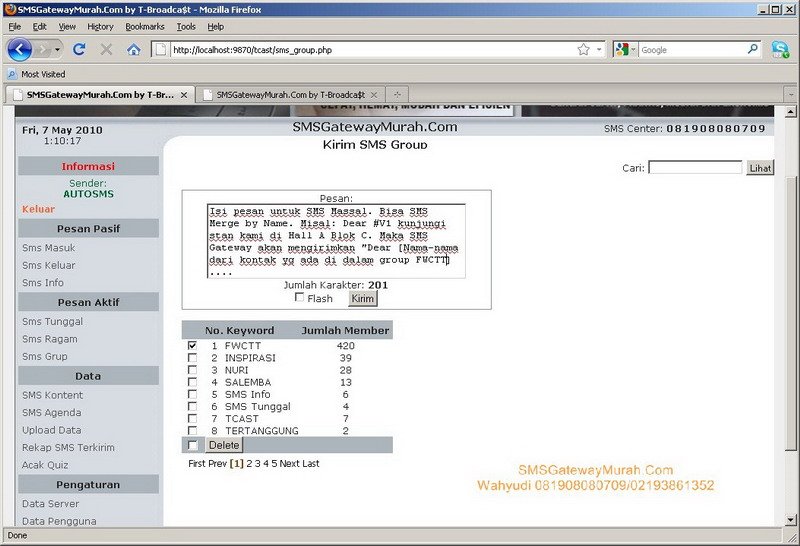
Task: Check the INSPIRASI group checkbox
Action: (192, 358)
